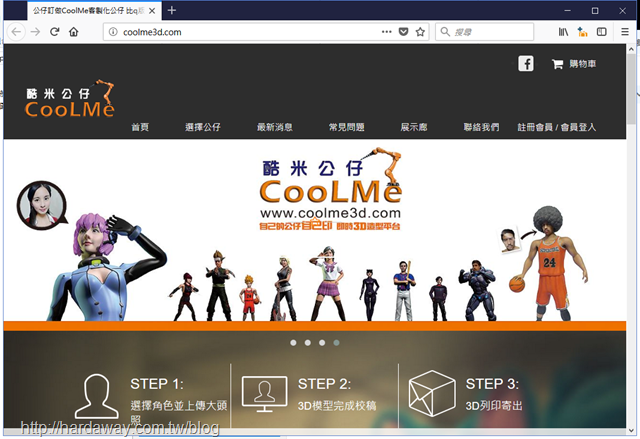The width and height of the screenshot is (640, 439).
Task: Go back with the browser back arrow
Action: click(x=16, y=32)
